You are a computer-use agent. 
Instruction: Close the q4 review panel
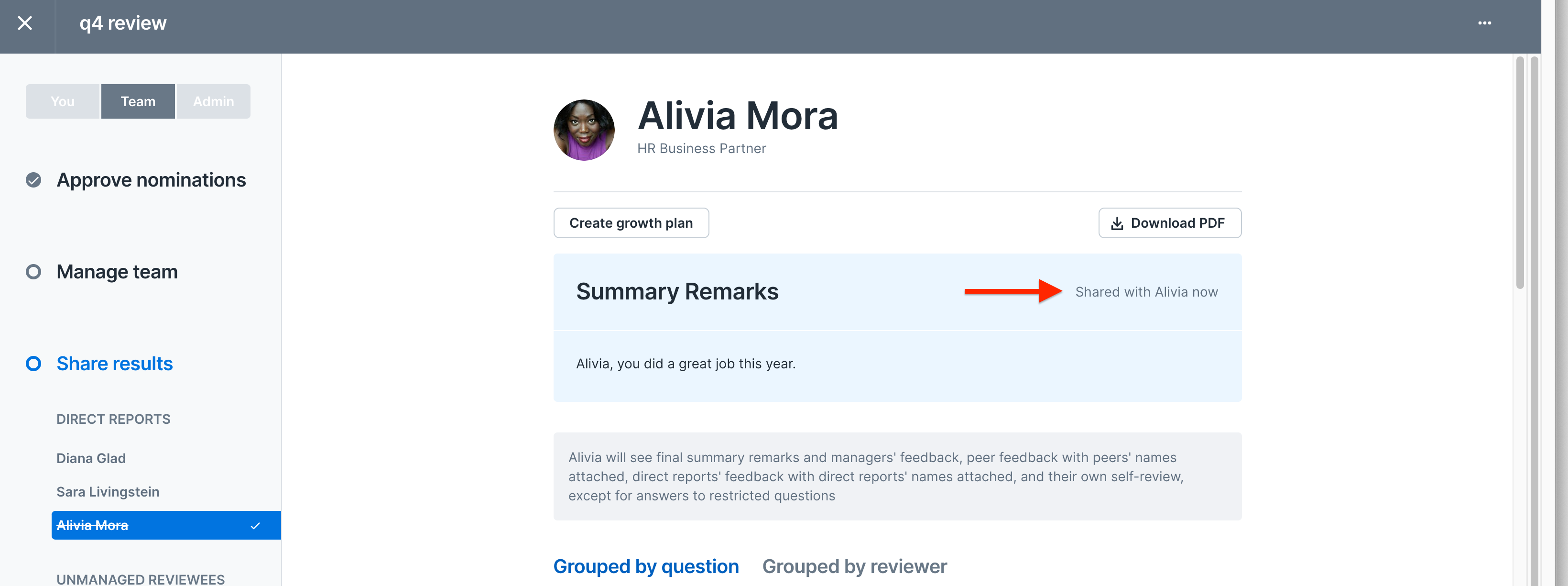25,23
